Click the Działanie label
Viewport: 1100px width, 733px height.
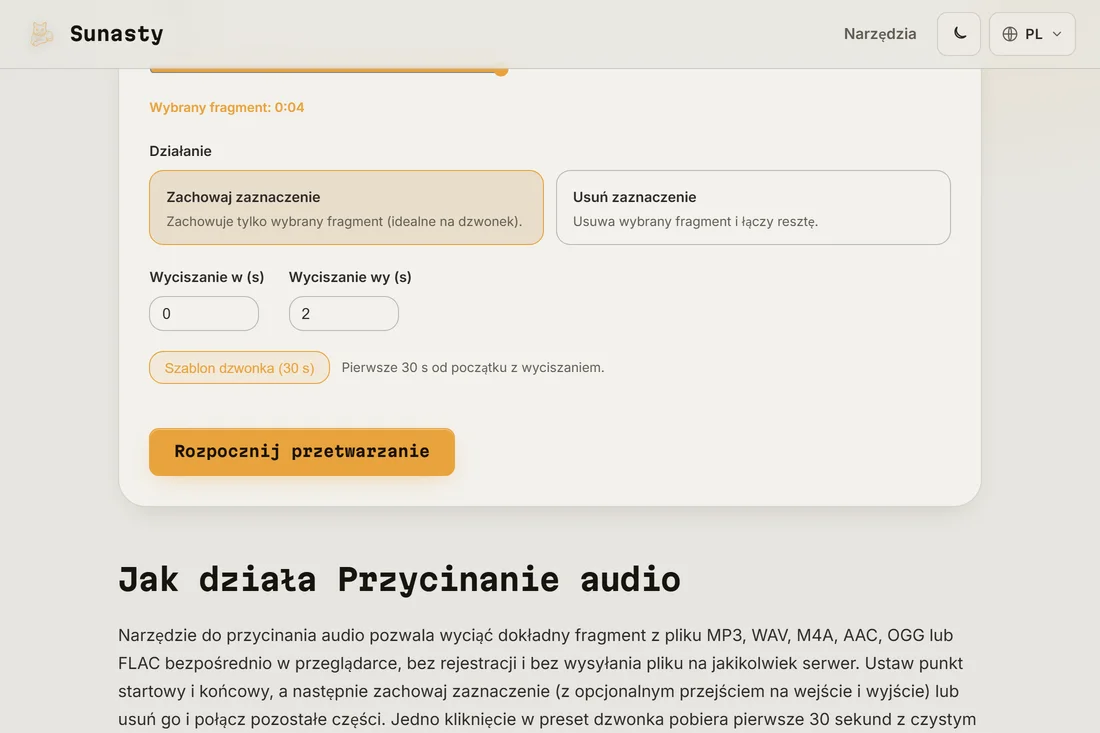point(180,151)
